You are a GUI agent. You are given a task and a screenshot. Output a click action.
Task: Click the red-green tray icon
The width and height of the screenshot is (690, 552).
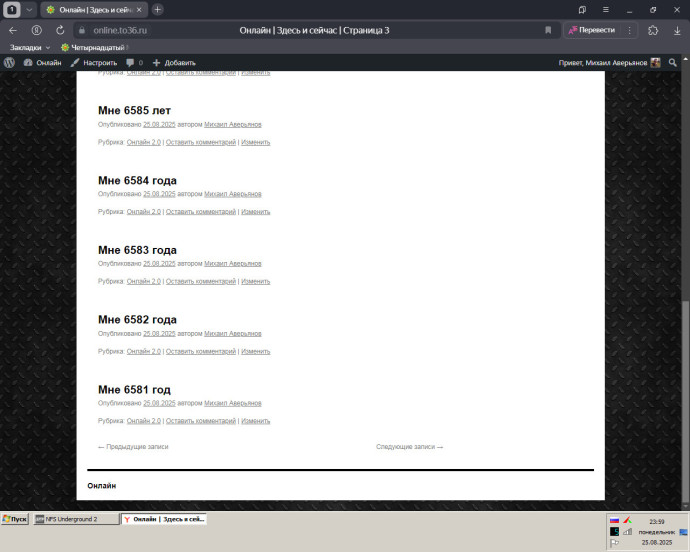[x=627, y=520]
